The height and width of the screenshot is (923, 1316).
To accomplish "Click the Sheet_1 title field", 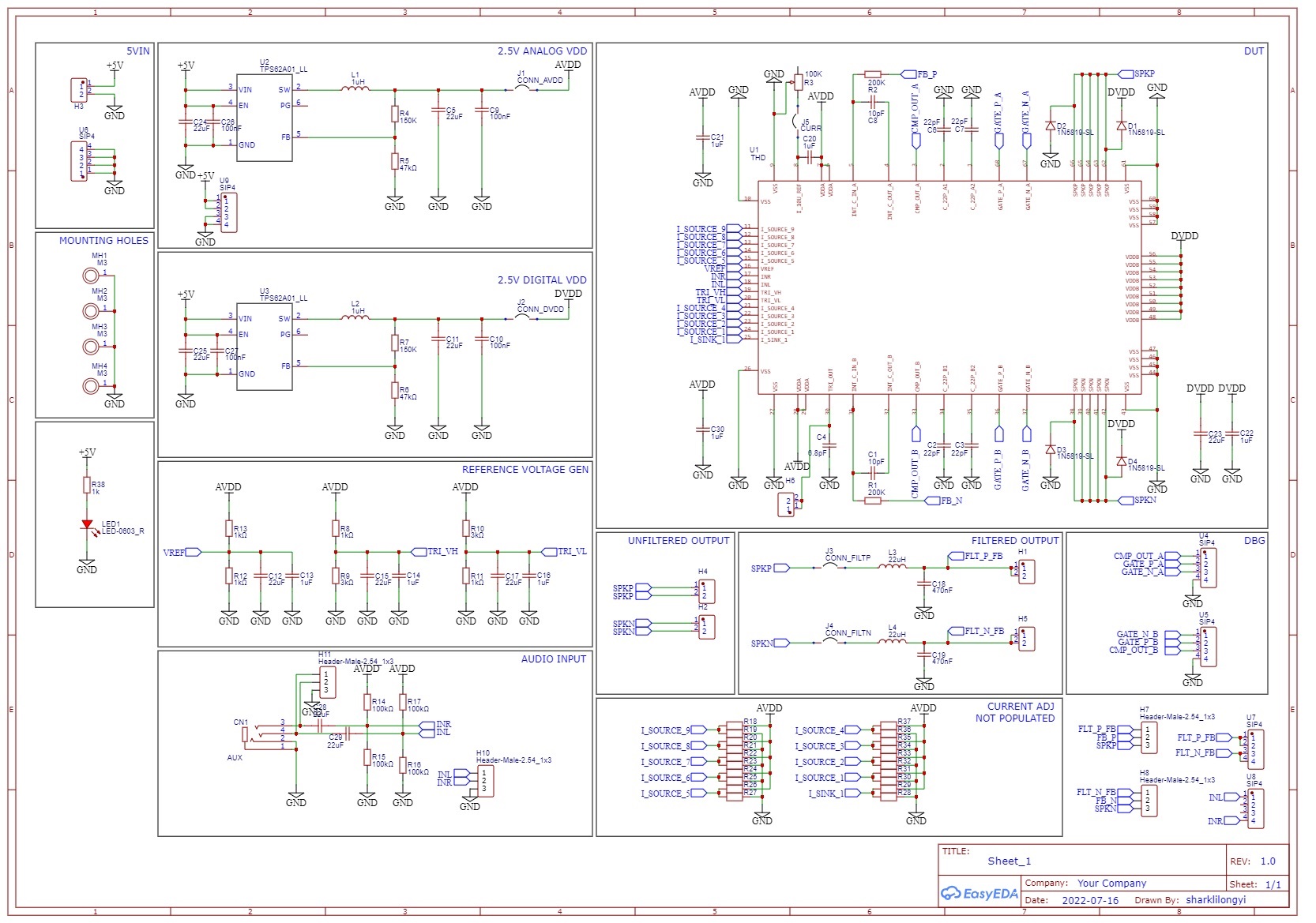I will pyautogui.click(x=1009, y=861).
